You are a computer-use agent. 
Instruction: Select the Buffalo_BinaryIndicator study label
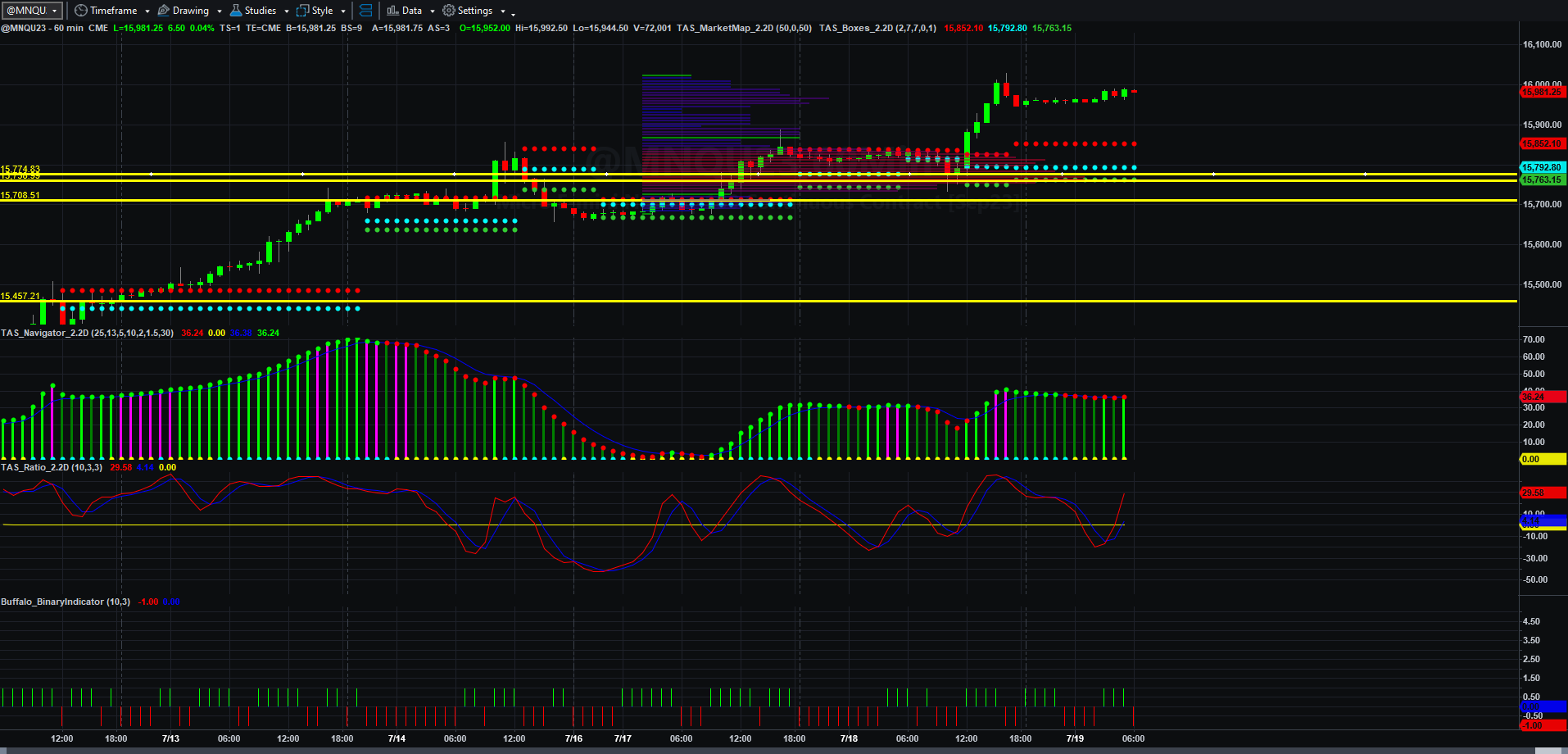click(x=66, y=602)
